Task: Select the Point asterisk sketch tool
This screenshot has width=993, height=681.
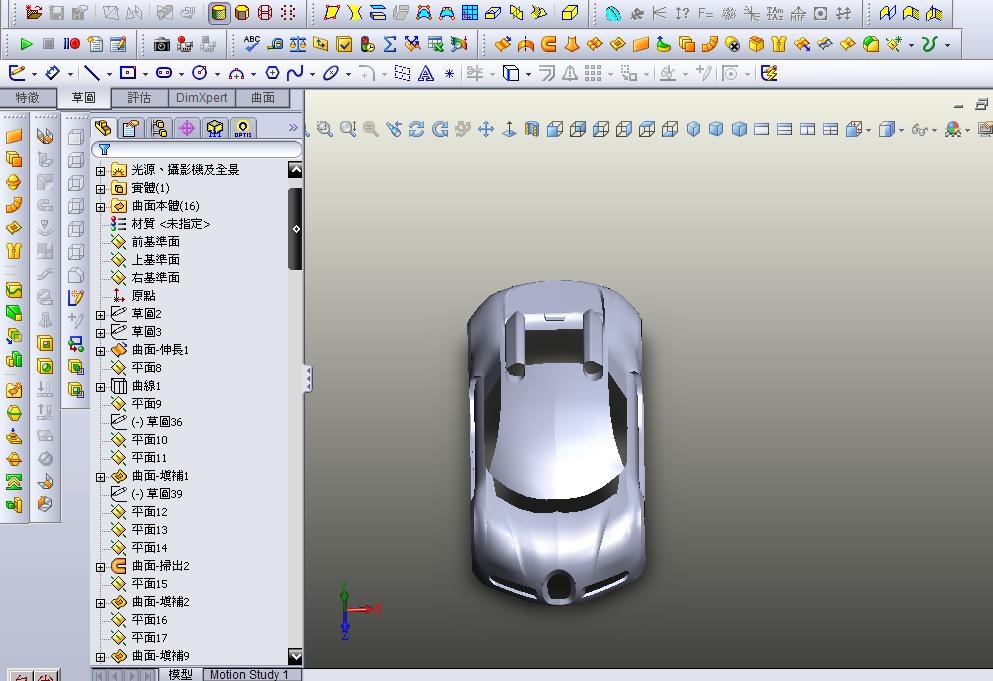Action: (449, 74)
